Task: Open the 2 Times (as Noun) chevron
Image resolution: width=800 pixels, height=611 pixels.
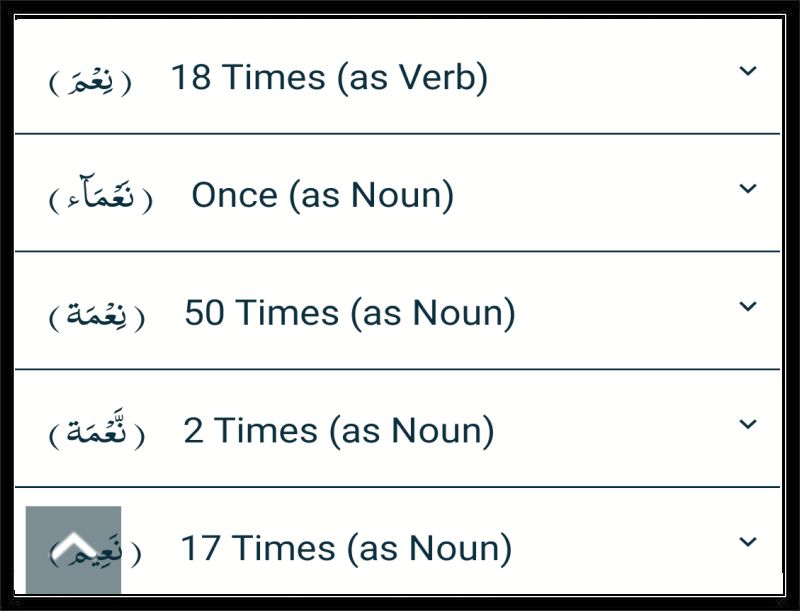Action: [747, 424]
